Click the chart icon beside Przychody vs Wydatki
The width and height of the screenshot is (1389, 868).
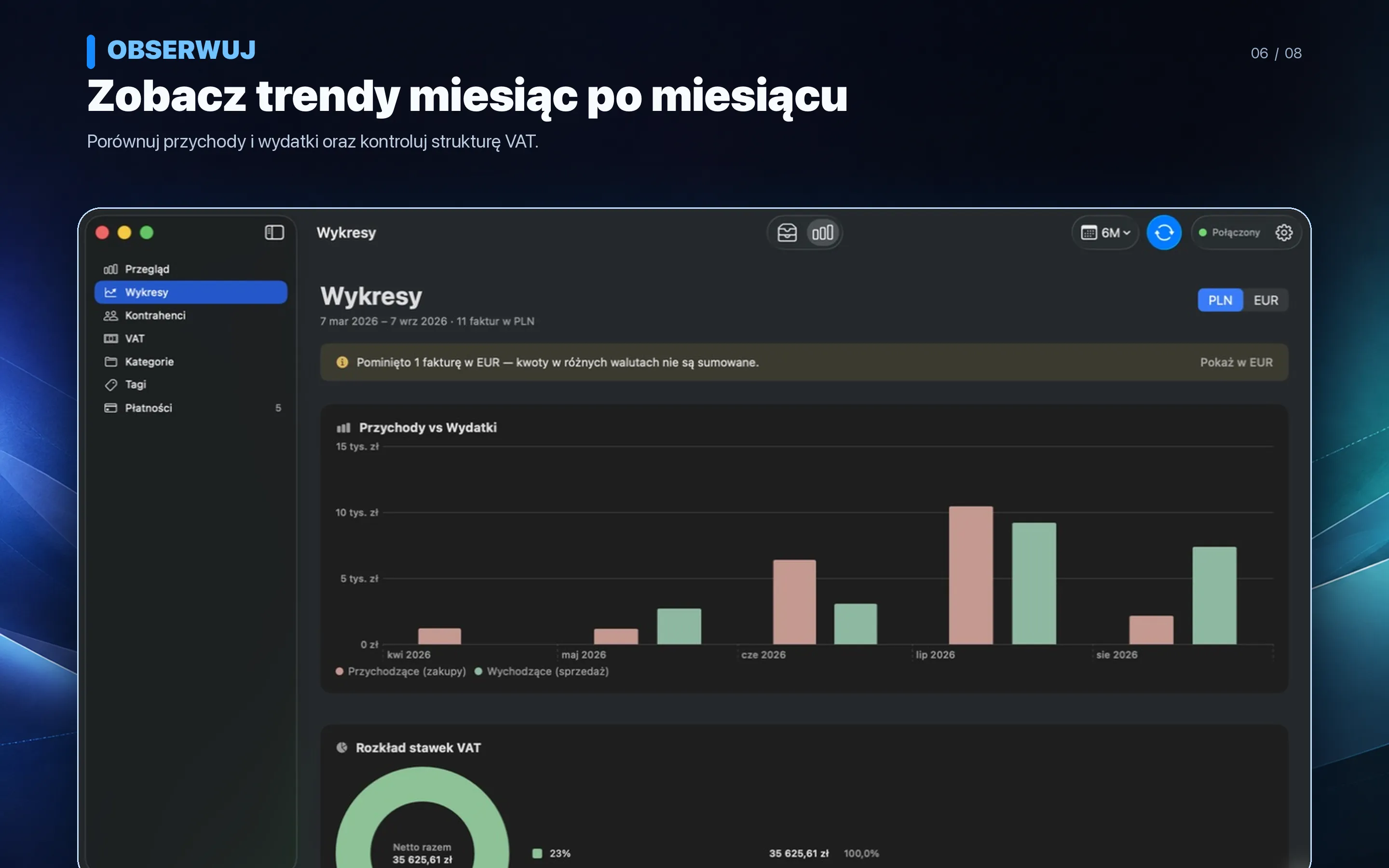point(343,428)
